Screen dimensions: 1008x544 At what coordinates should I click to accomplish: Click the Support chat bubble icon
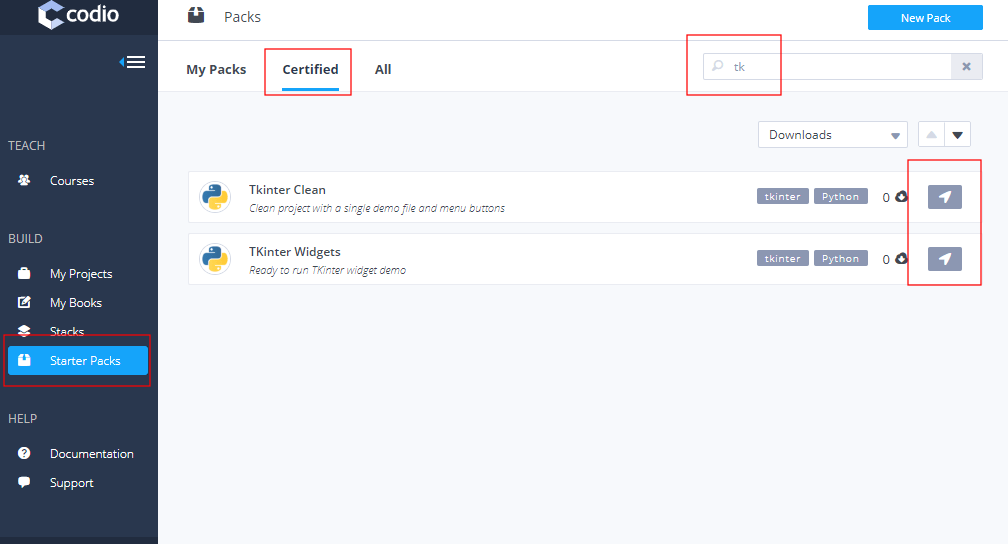(x=24, y=482)
